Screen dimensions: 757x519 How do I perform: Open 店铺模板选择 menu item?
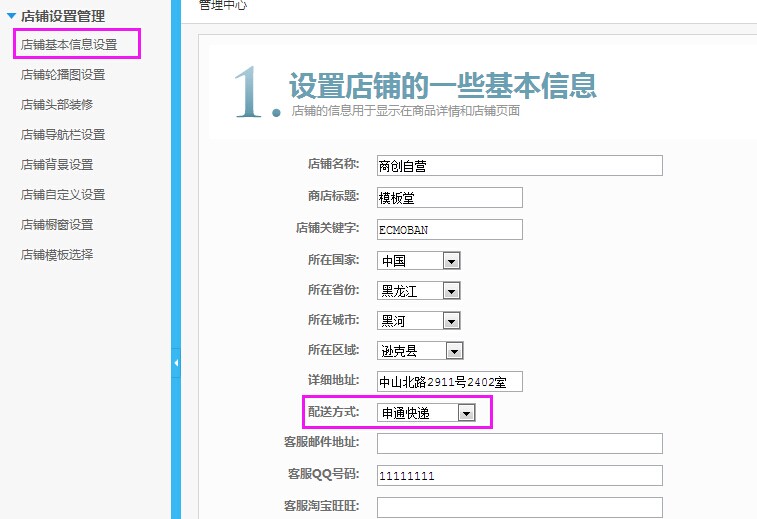tap(57, 254)
